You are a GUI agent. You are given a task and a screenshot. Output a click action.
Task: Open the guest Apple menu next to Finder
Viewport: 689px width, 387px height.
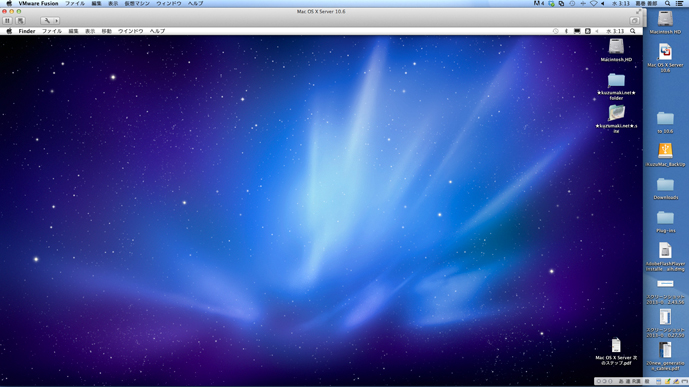9,31
